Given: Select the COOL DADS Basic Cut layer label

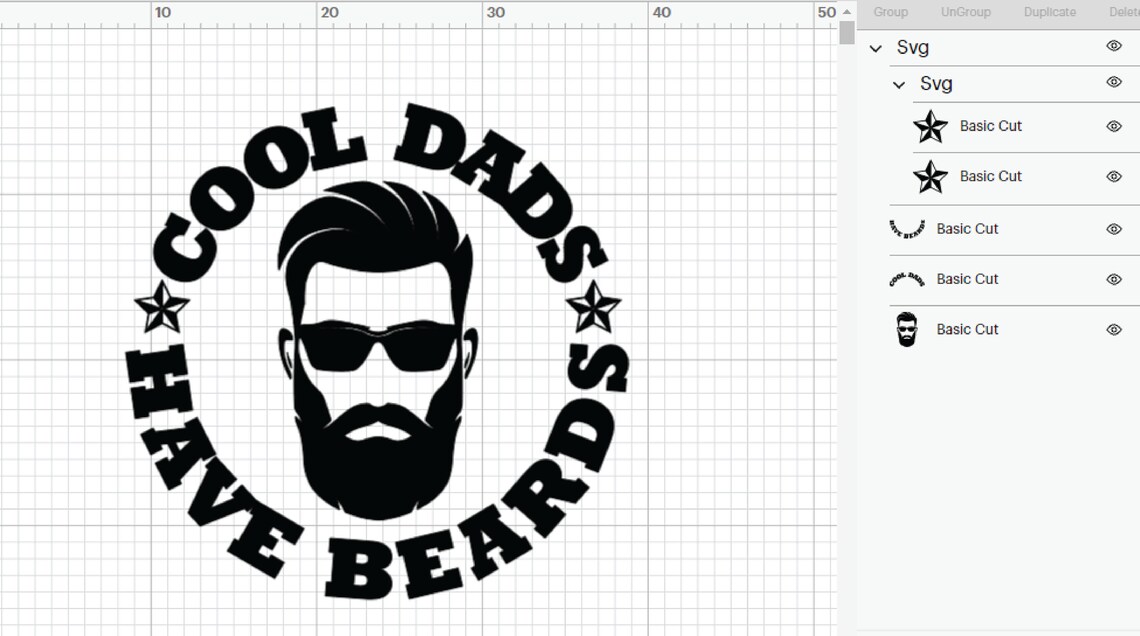Looking at the screenshot, I should 967,279.
